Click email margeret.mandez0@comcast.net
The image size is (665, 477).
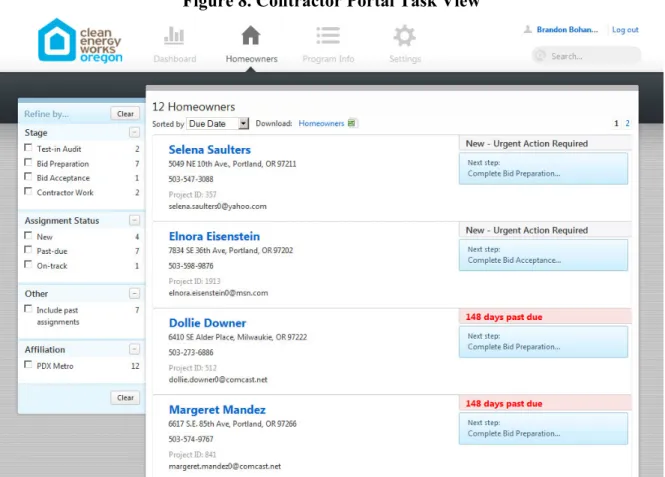pos(225,466)
